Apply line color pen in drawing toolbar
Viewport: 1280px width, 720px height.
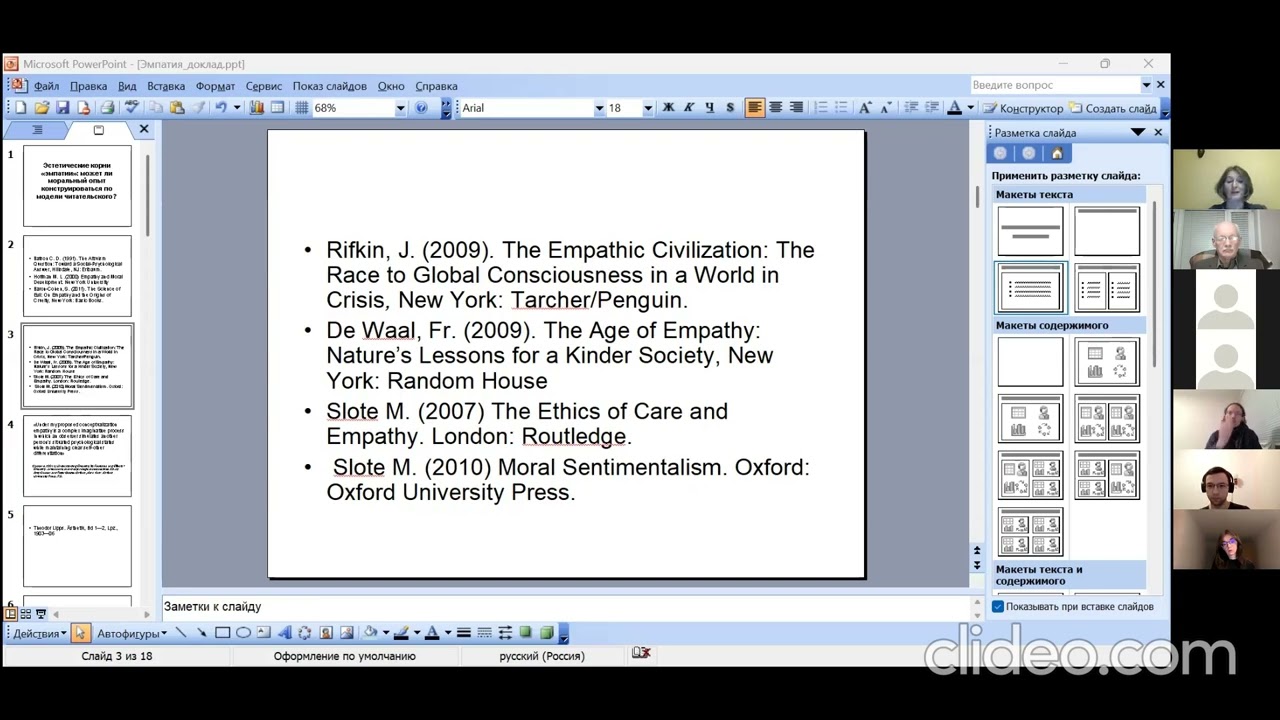click(401, 633)
